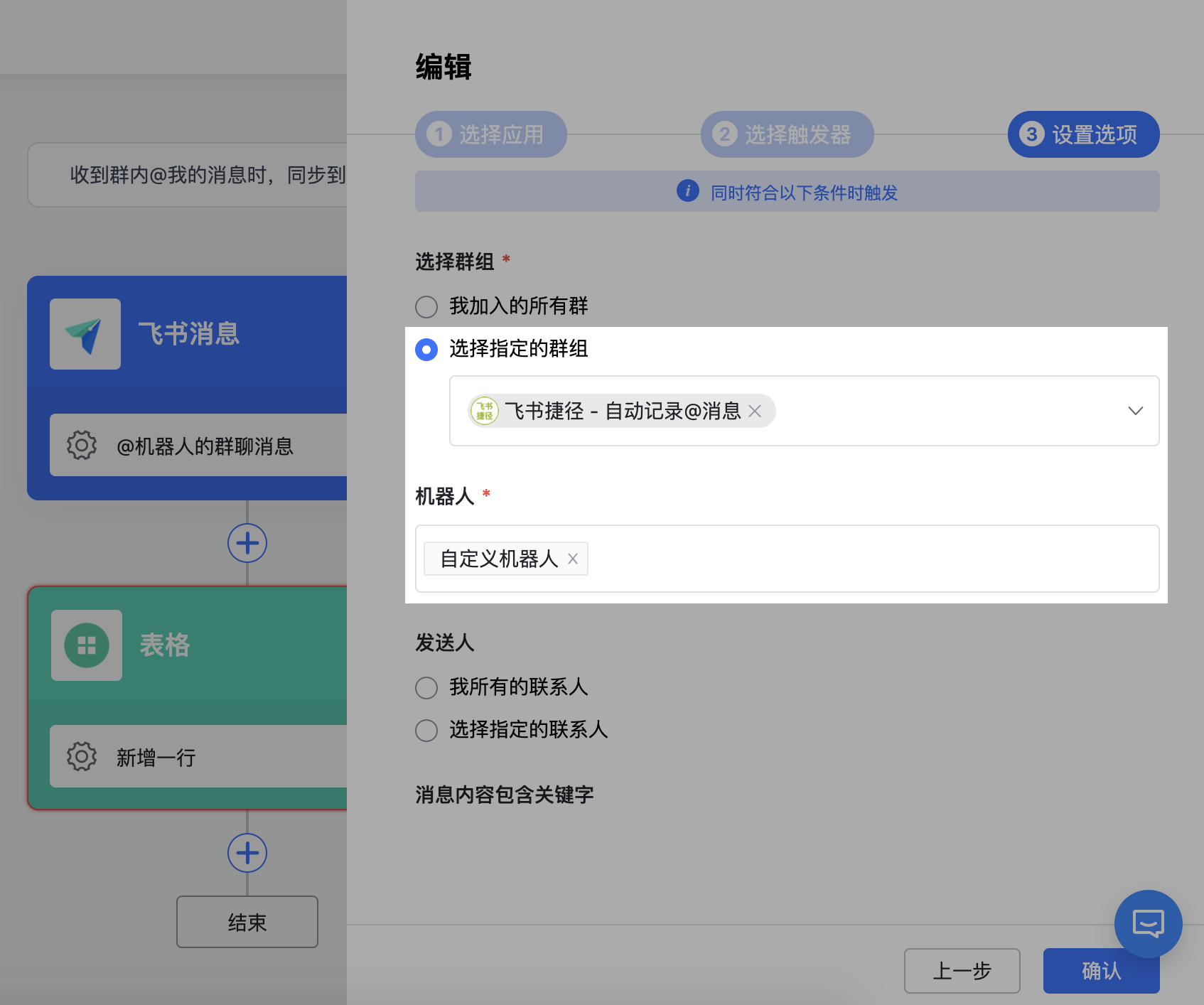The width and height of the screenshot is (1204, 1005).
Task: Open the chat support bubble icon
Action: [1149, 924]
